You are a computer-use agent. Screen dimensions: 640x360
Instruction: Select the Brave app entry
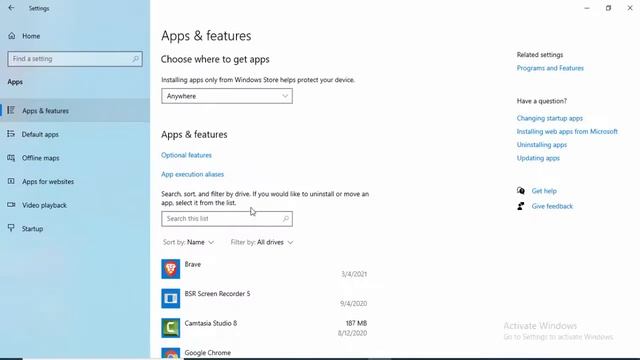264,269
